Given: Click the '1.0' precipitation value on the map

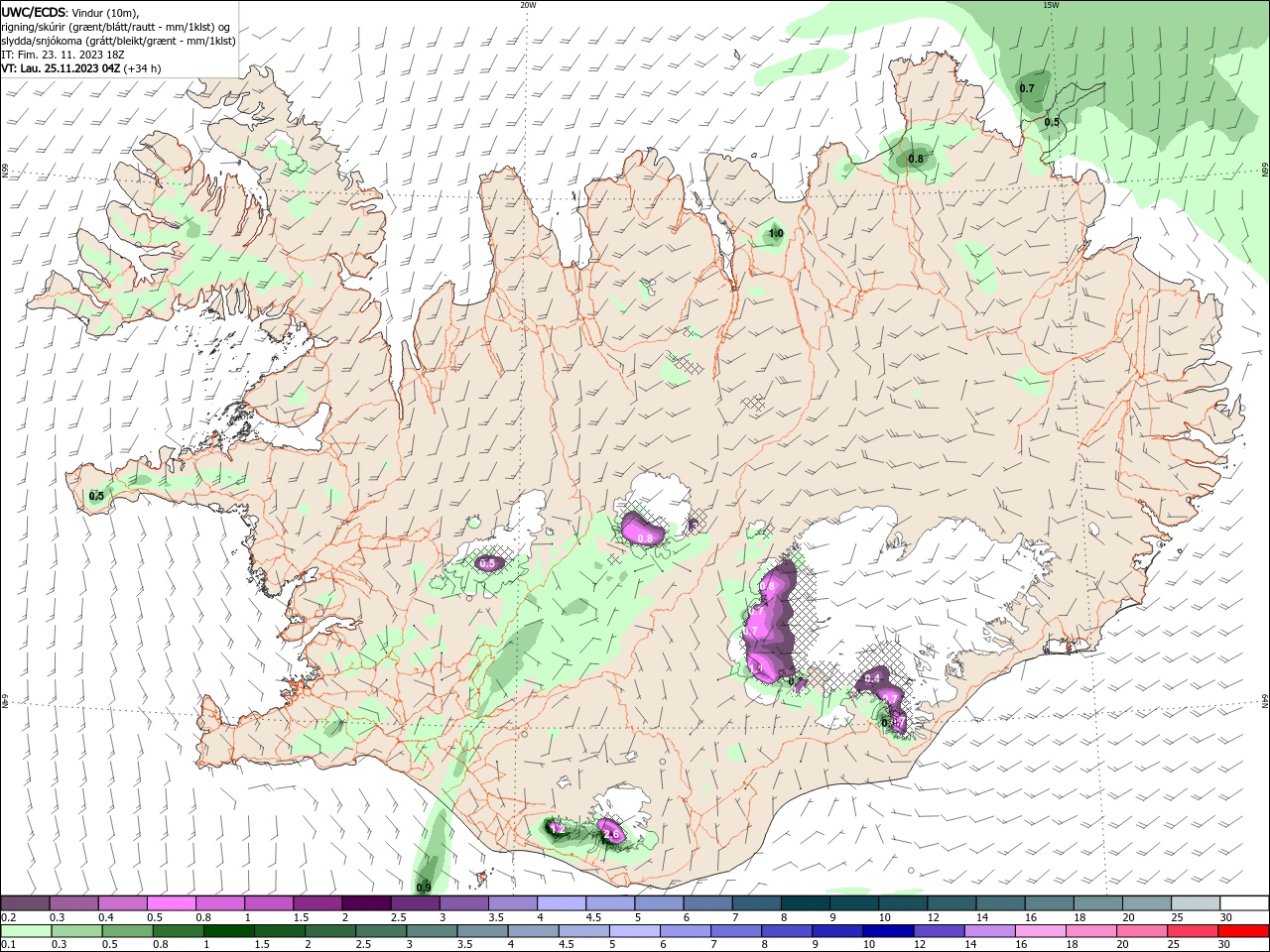Looking at the screenshot, I should (776, 234).
